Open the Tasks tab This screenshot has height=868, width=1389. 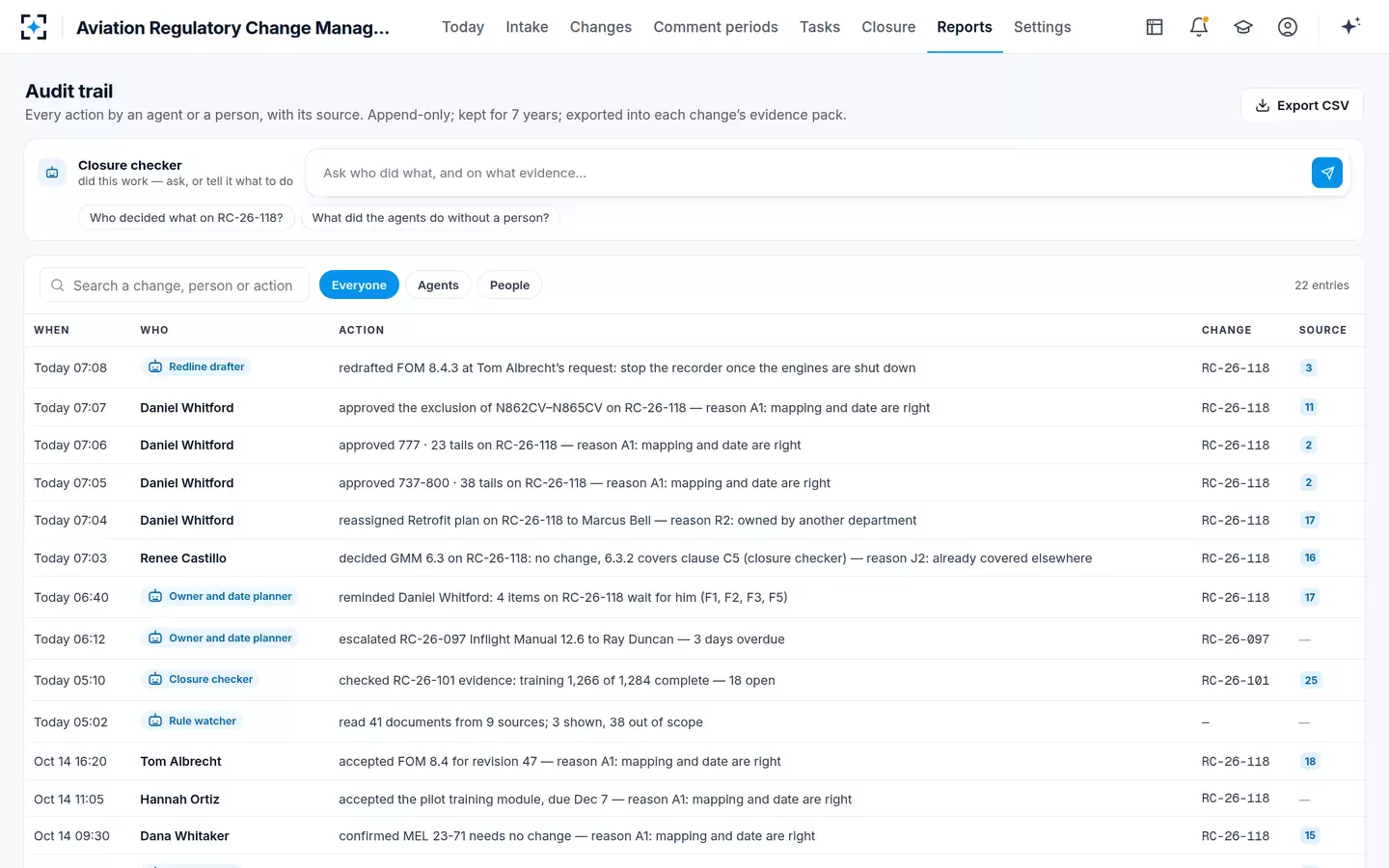[820, 27]
